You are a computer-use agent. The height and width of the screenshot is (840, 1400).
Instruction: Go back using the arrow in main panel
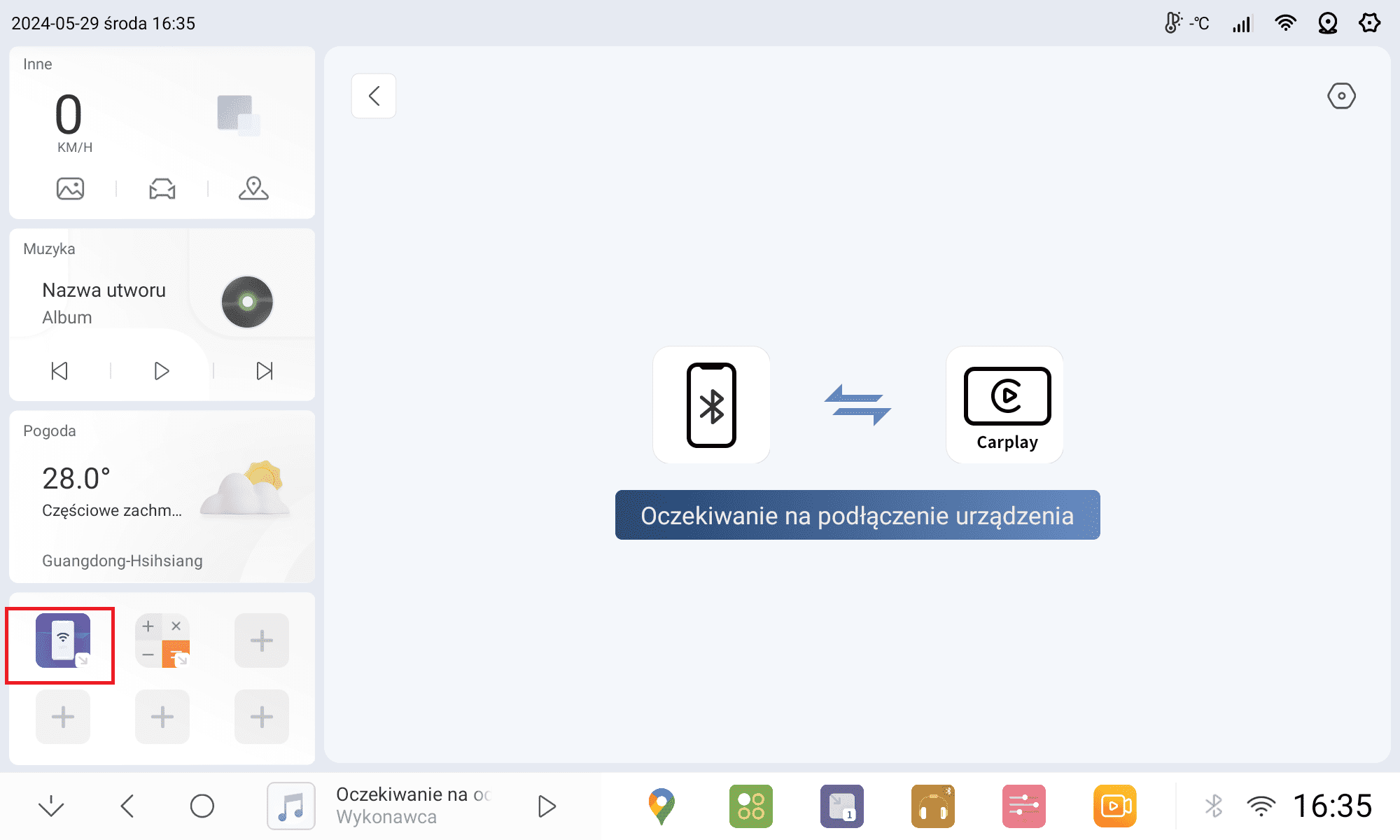[x=374, y=96]
